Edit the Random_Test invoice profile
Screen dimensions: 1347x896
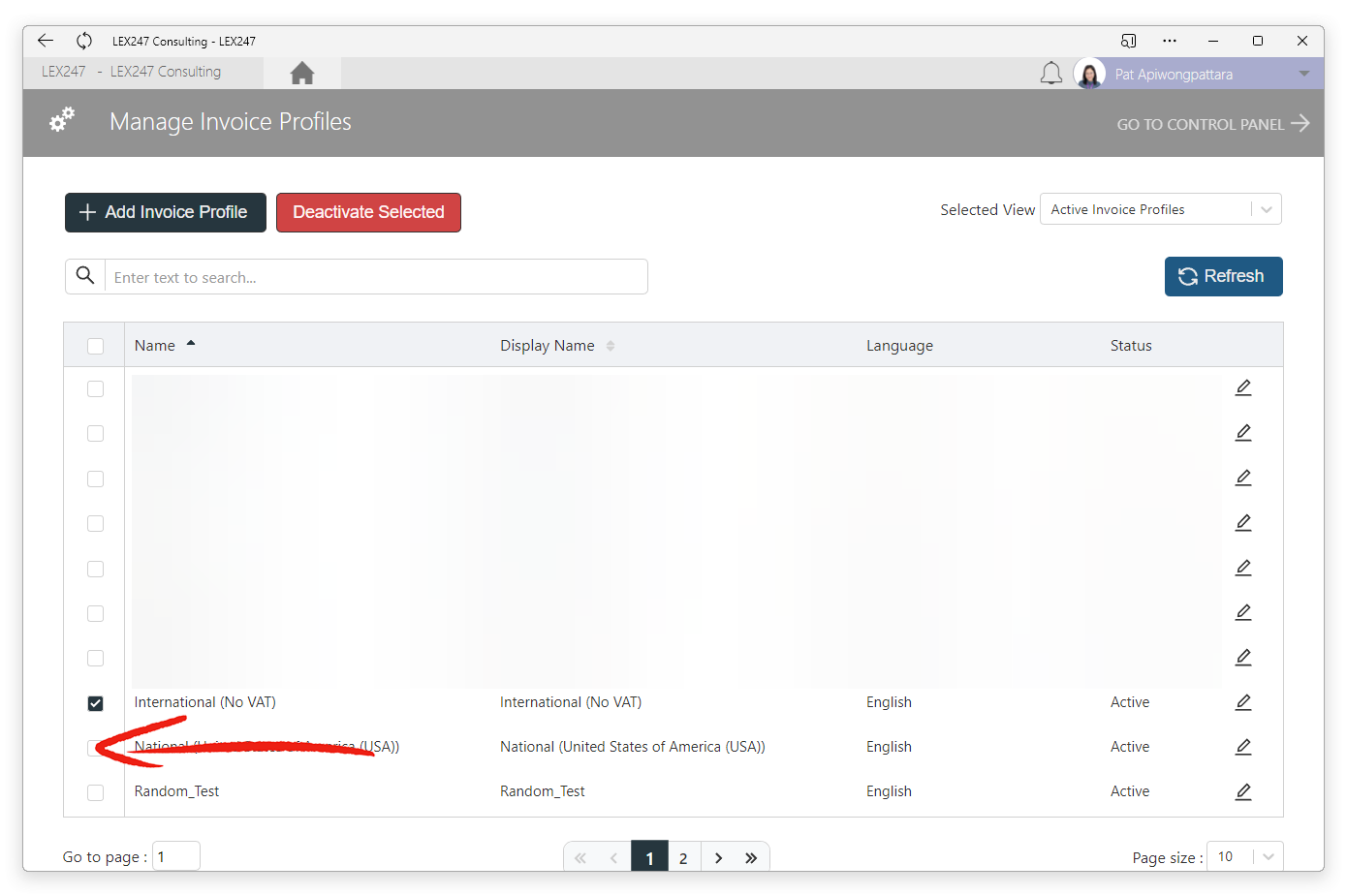tap(1243, 791)
